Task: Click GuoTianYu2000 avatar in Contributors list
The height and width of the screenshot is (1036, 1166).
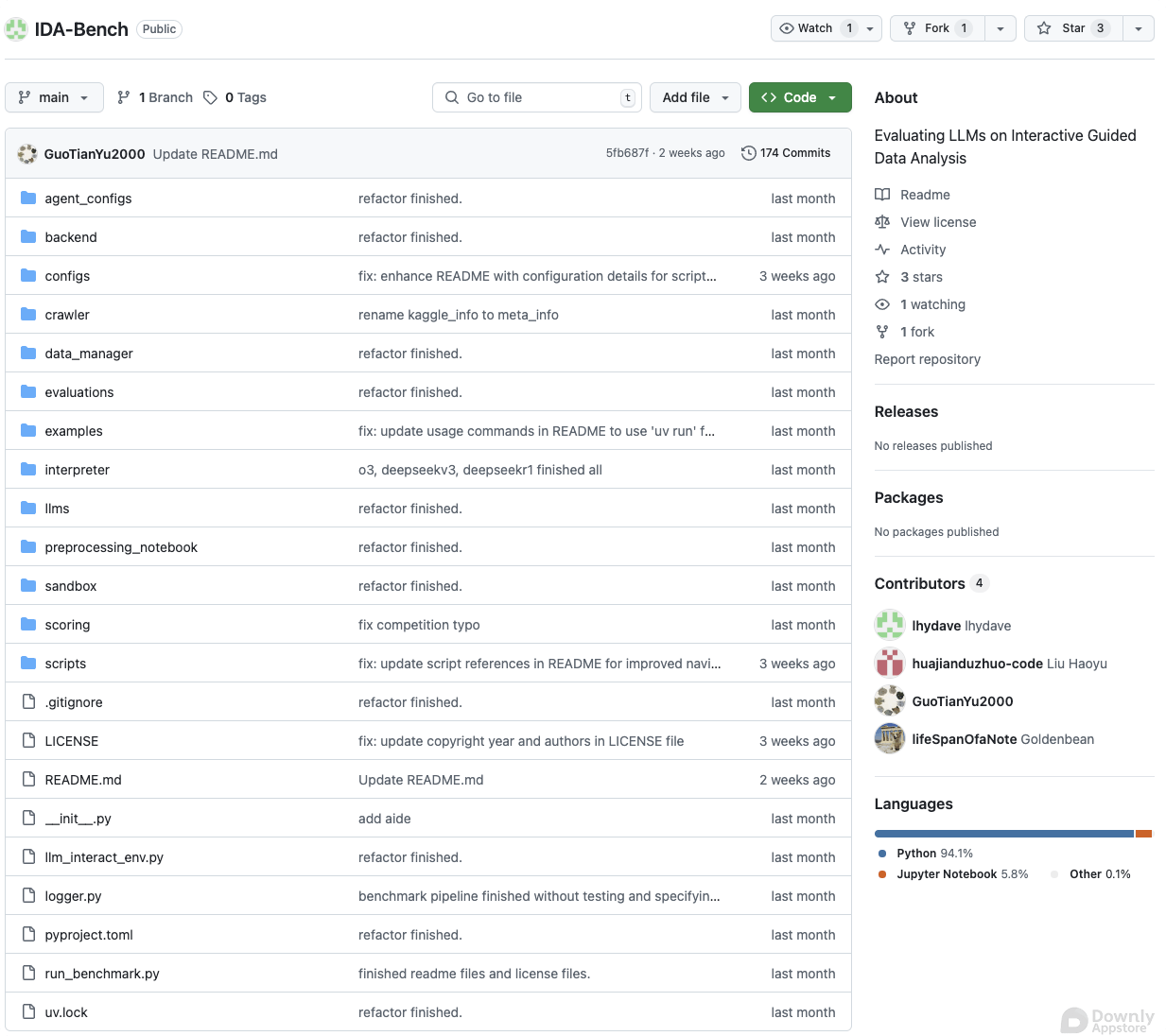Action: pos(890,701)
